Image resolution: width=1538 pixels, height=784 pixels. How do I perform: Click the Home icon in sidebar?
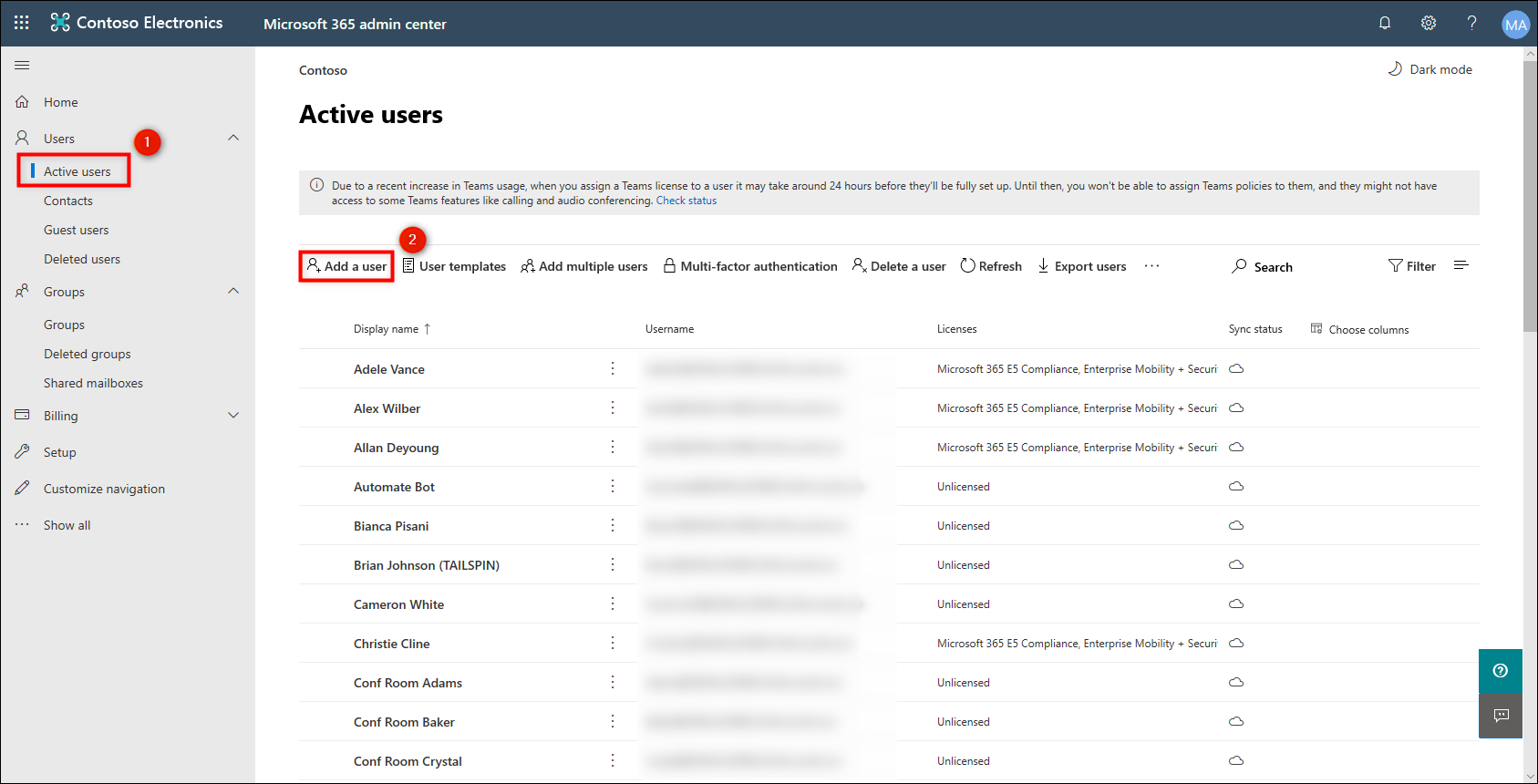(x=22, y=102)
